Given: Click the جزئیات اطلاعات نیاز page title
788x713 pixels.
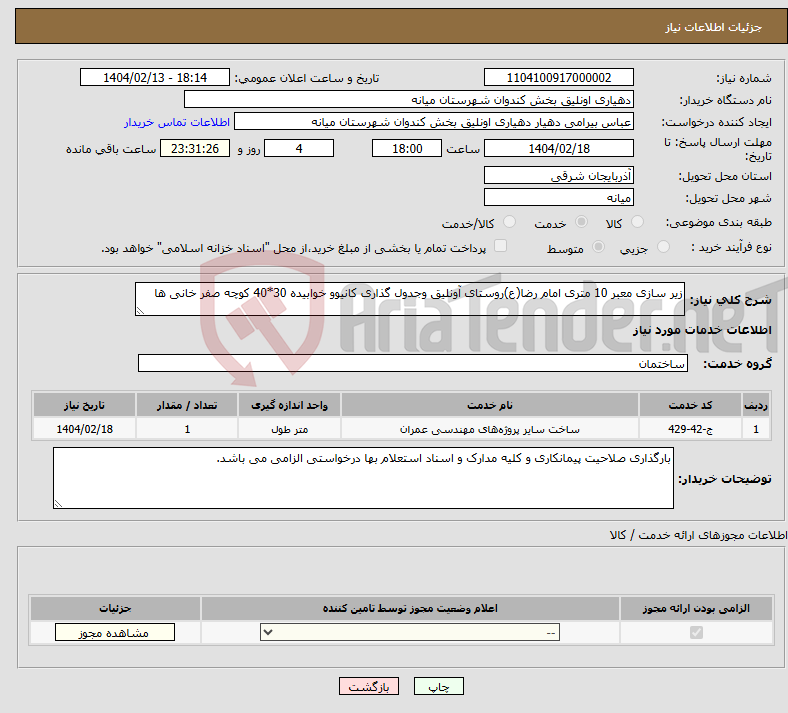Looking at the screenshot, I should click(714, 27).
